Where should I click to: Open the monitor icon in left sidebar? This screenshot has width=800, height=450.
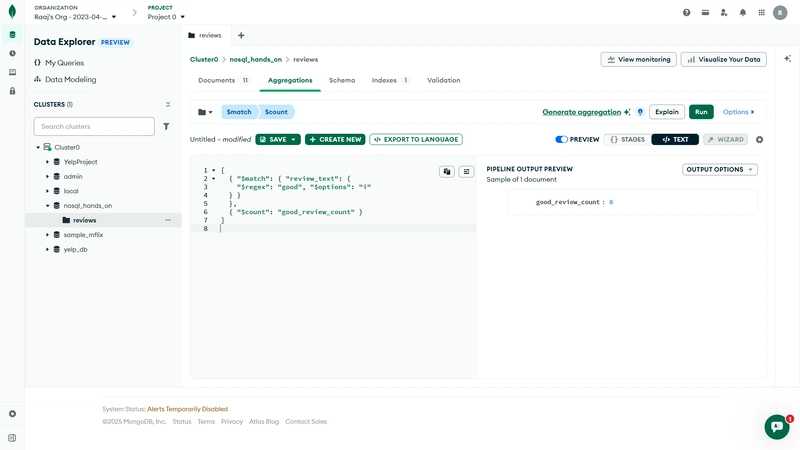pyautogui.click(x=12, y=72)
